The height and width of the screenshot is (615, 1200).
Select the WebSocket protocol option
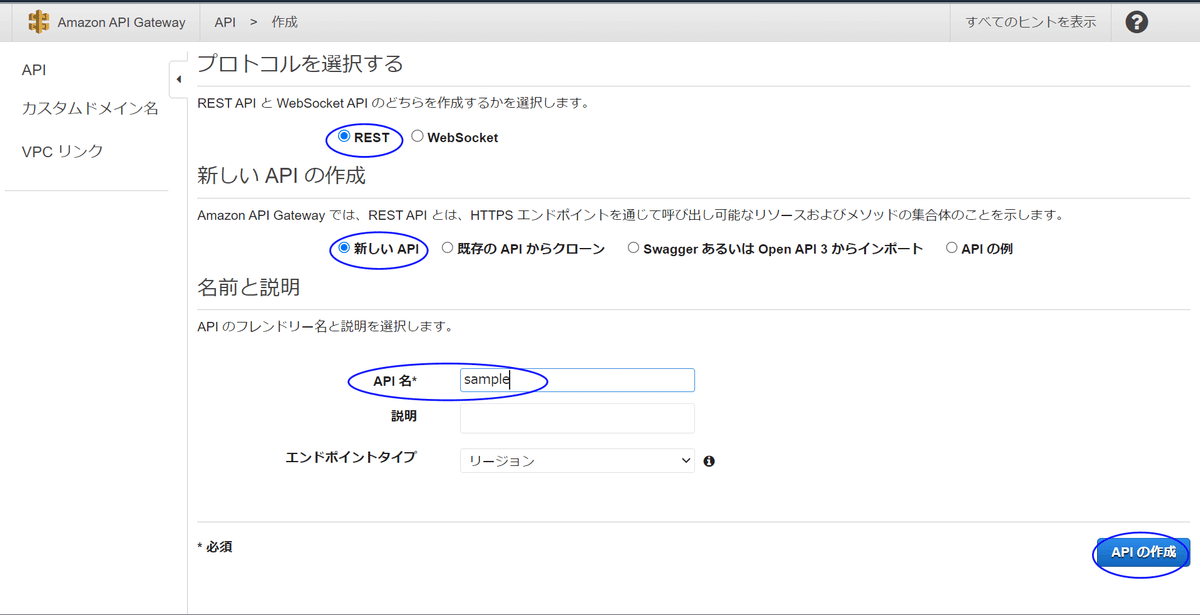(419, 137)
